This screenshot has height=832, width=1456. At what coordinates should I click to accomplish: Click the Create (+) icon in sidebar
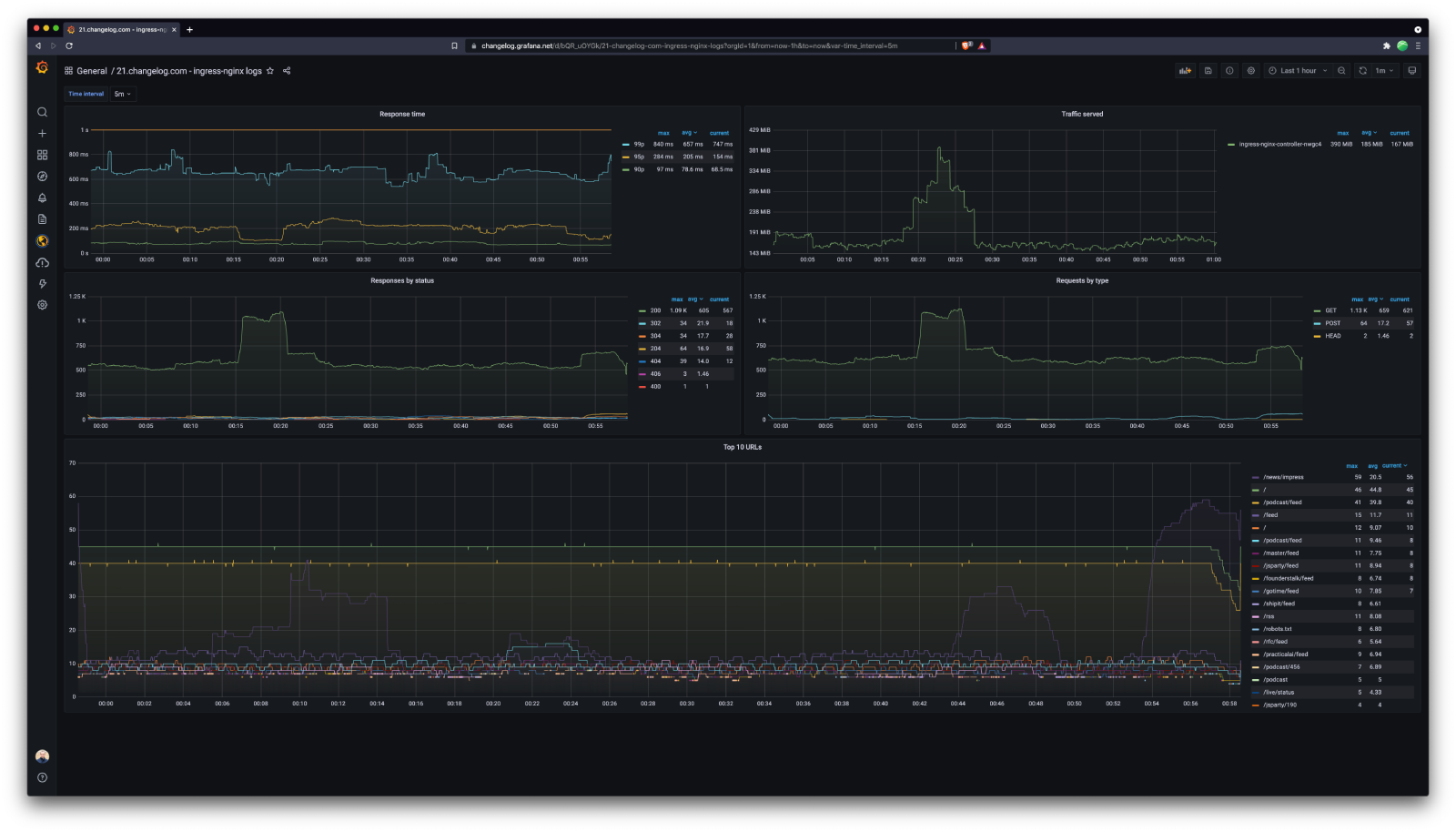(42, 133)
